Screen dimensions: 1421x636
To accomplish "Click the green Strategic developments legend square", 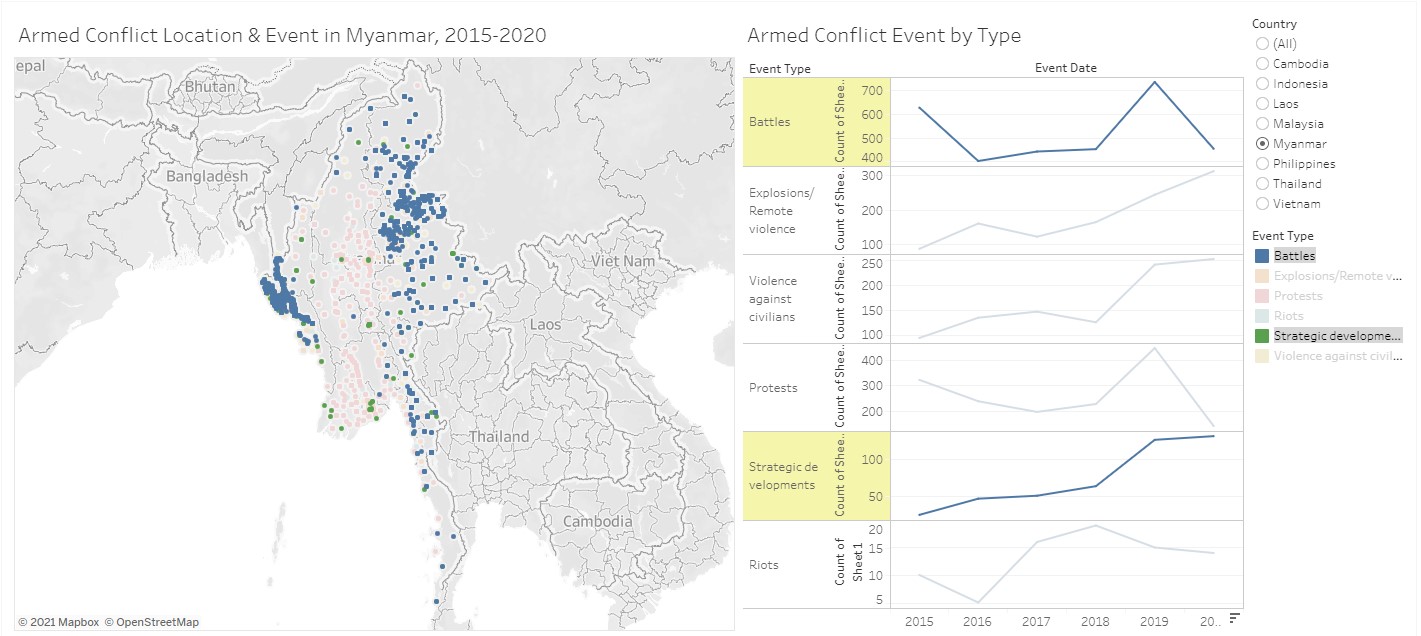I will coord(1262,335).
